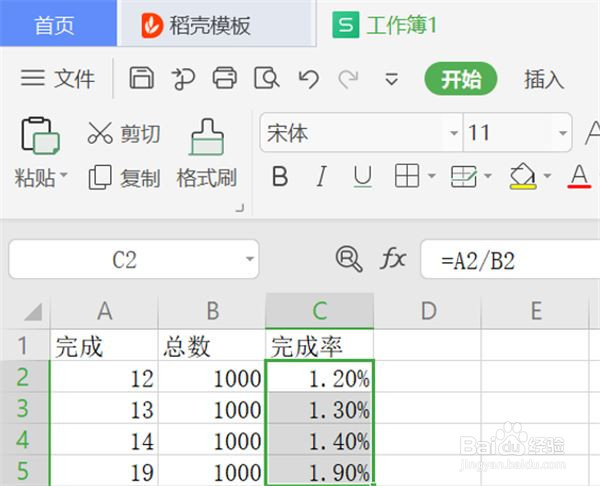Click cell C3 showing 1.30%

(x=320, y=408)
